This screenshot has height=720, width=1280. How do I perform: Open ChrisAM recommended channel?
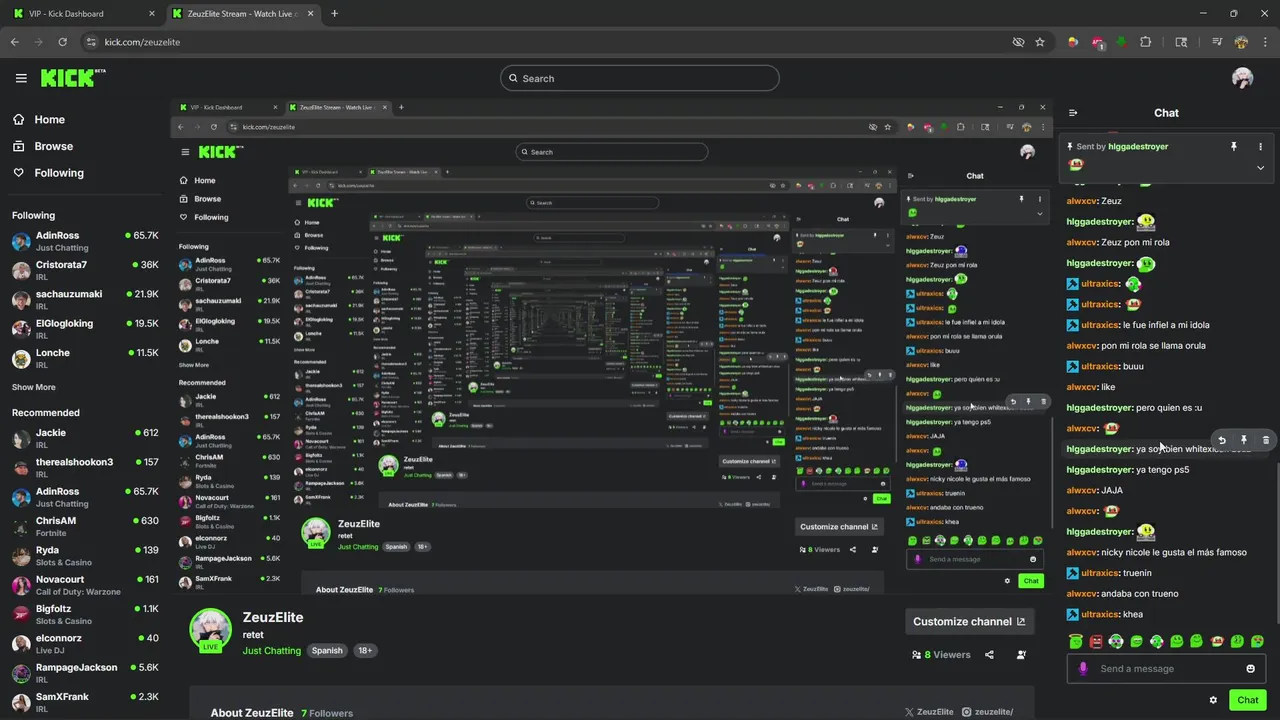[x=85, y=526]
